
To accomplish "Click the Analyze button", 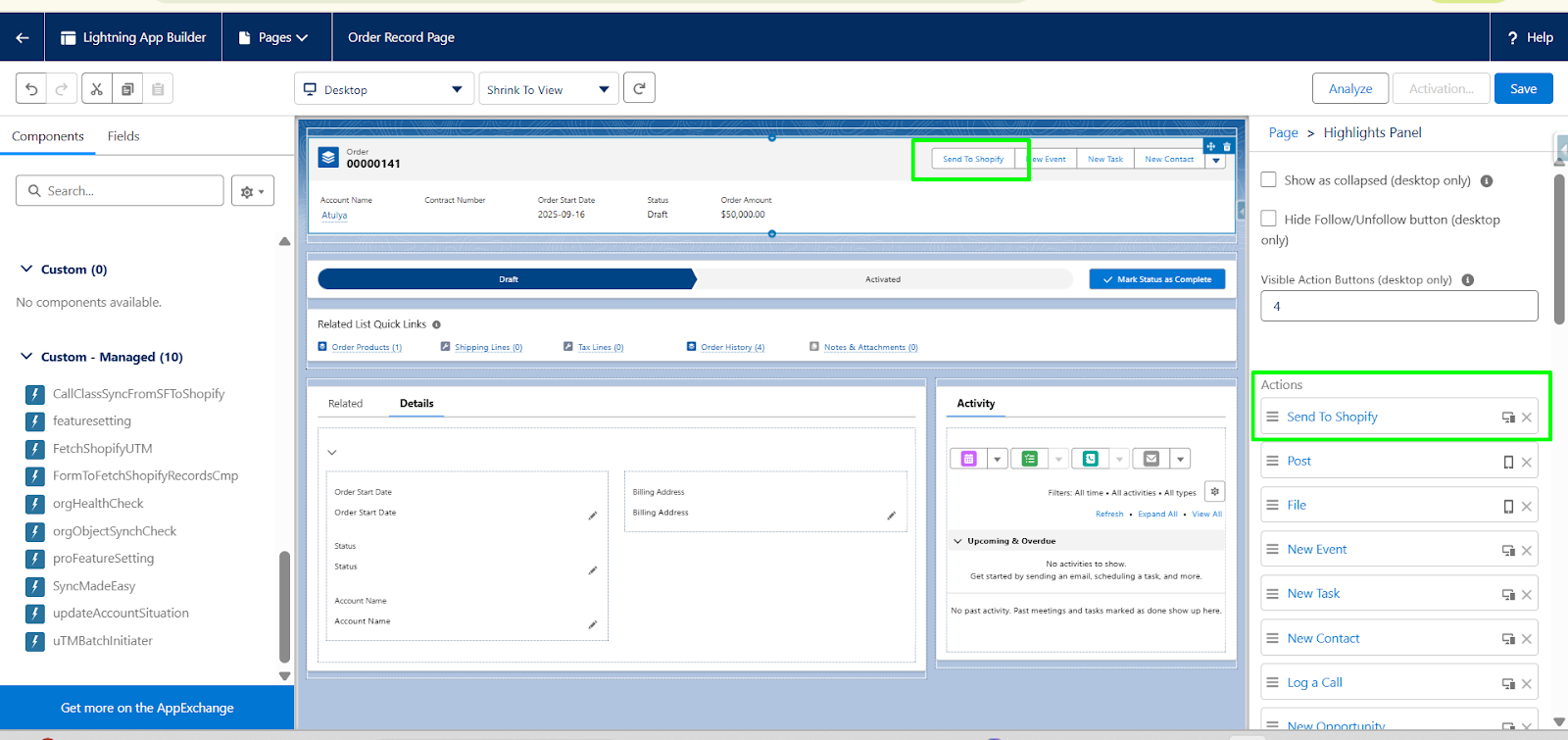I will coord(1349,88).
